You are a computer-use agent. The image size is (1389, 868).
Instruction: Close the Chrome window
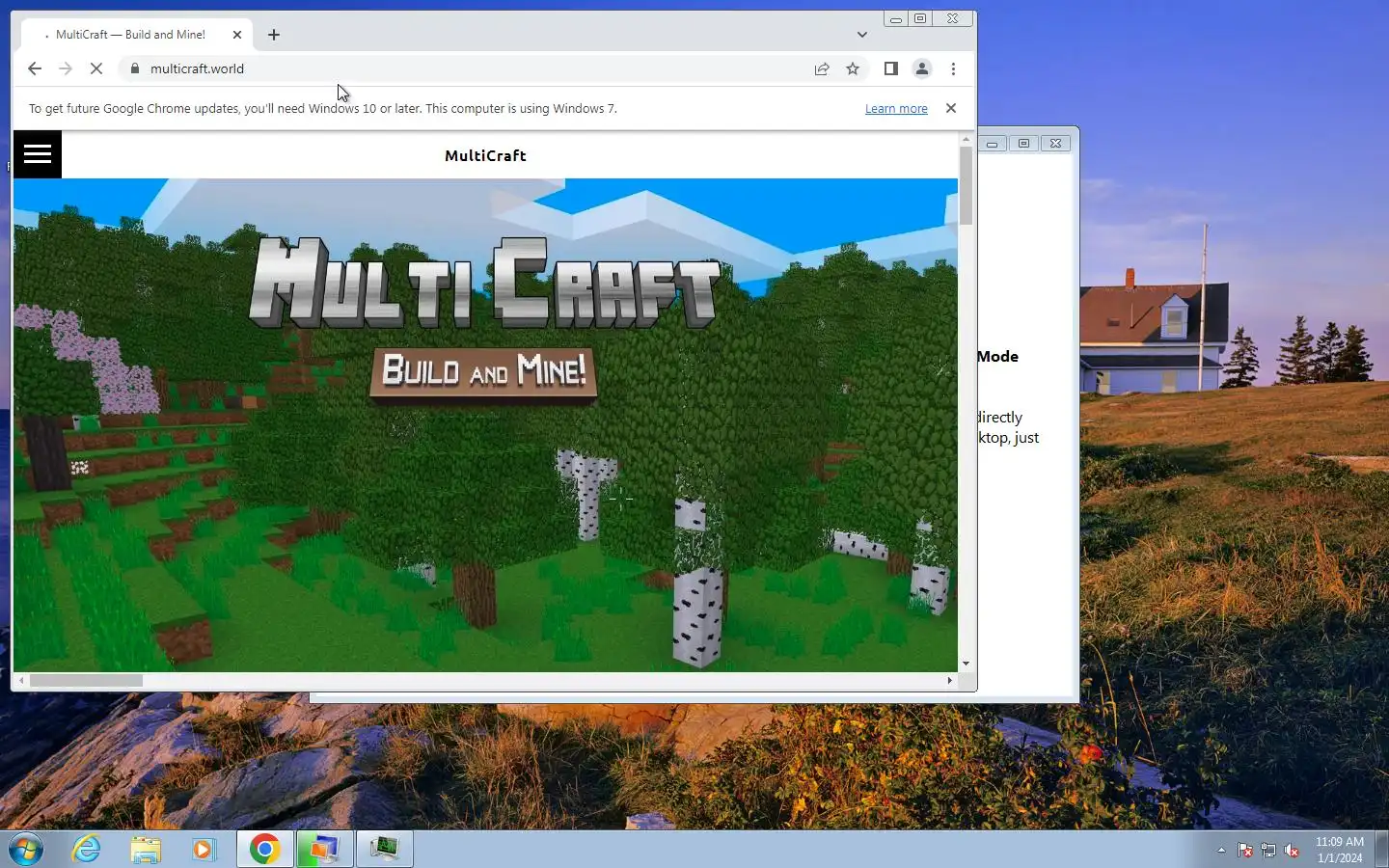click(952, 19)
